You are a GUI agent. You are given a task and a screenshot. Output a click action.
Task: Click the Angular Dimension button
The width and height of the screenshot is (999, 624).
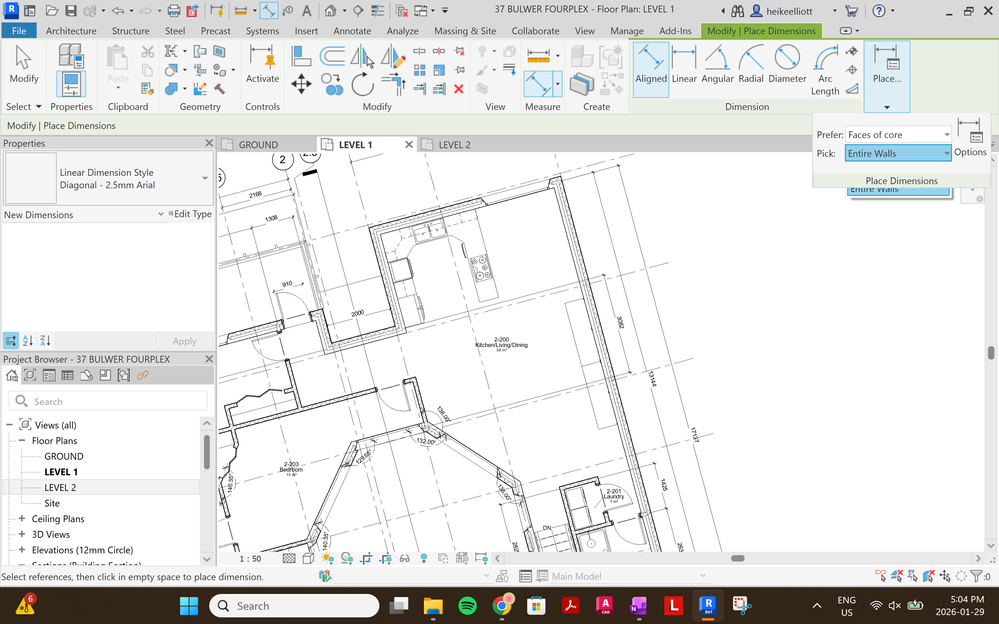pos(717,64)
